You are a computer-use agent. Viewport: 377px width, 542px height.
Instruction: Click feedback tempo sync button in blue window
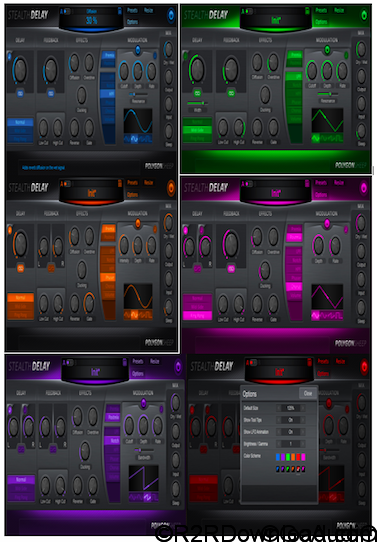click(x=50, y=94)
